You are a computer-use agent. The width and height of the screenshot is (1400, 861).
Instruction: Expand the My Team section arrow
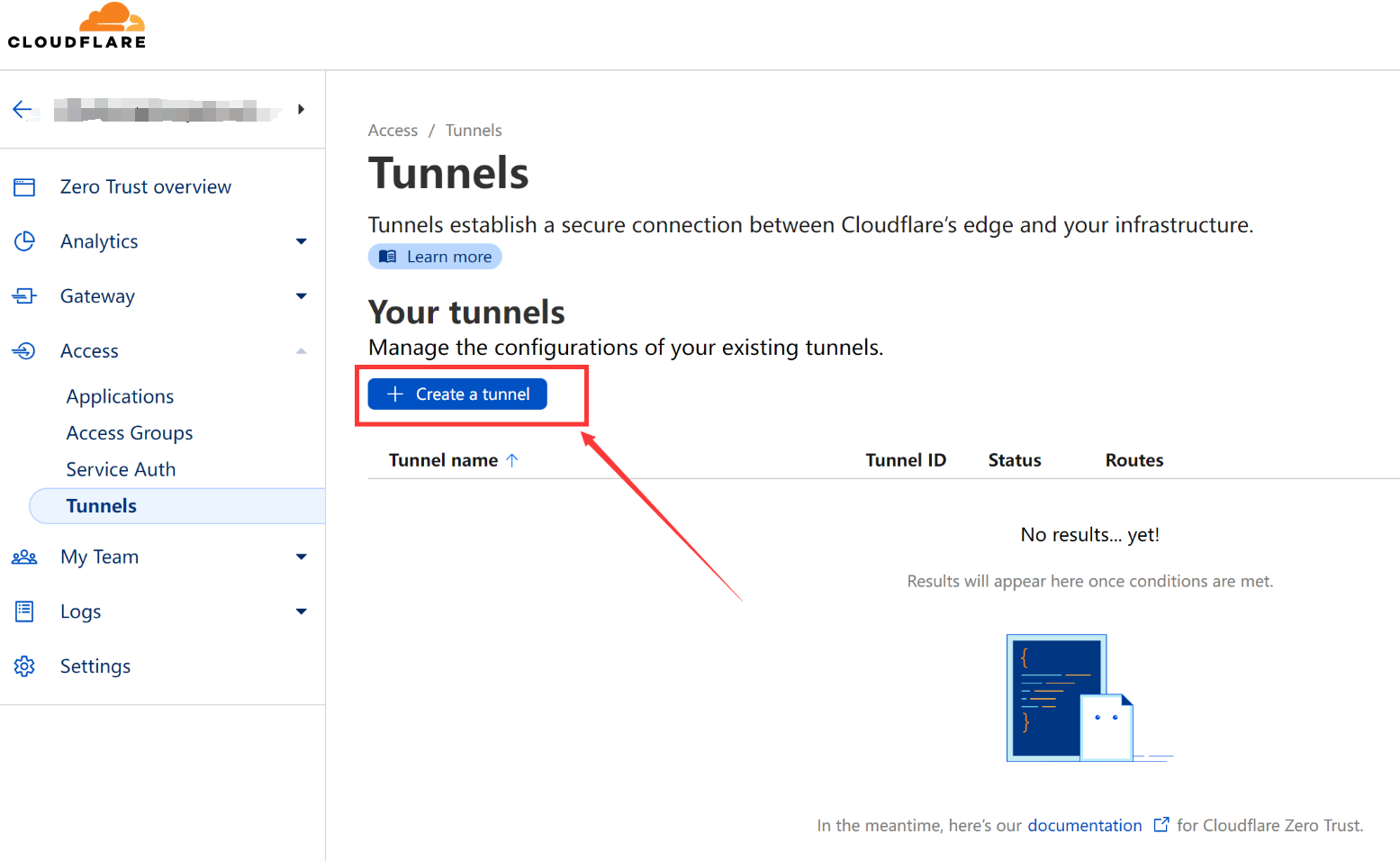click(x=302, y=557)
